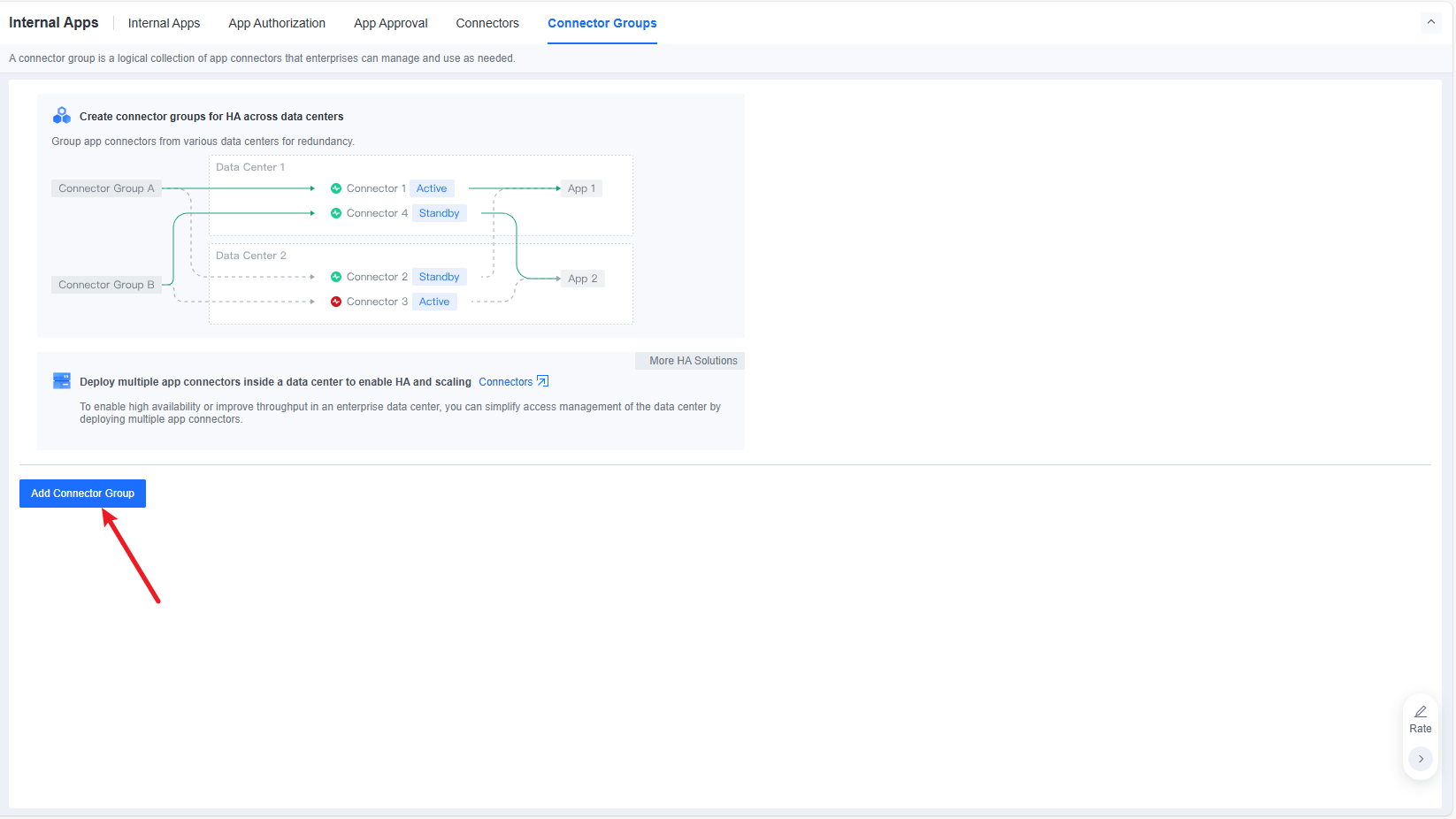Collapse the header panel with the chevron
The height and width of the screenshot is (819, 1456).
[1430, 22]
